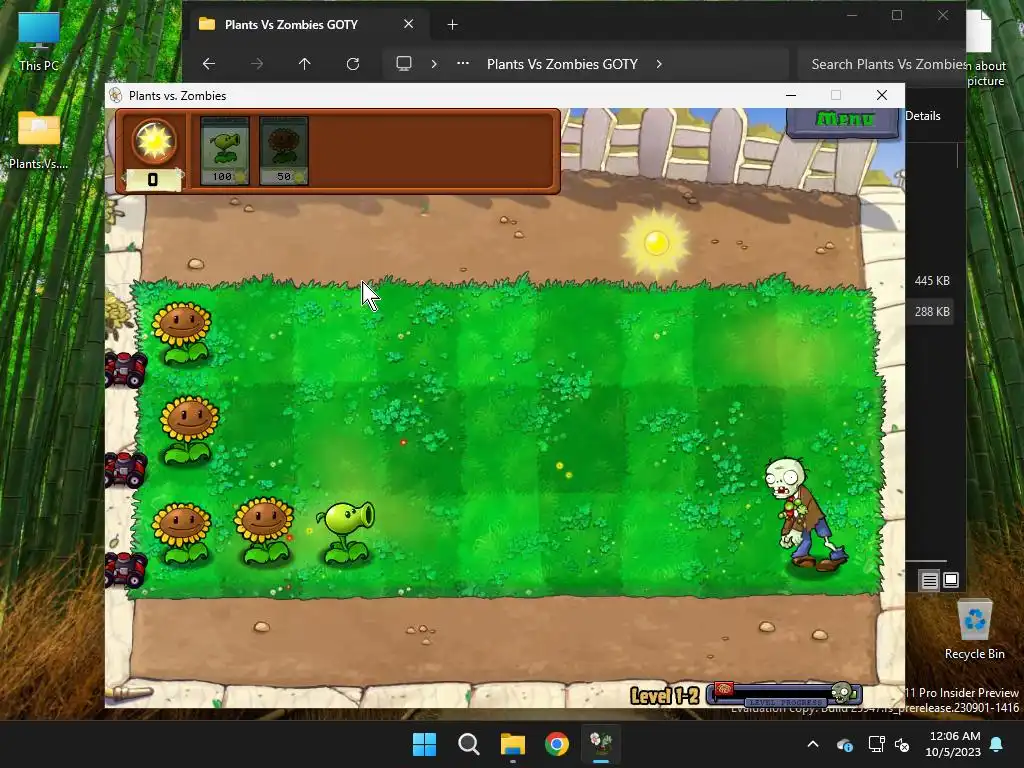Viewport: 1024px width, 768px height.
Task: Switch File Explorer to details list view
Action: coord(929,580)
